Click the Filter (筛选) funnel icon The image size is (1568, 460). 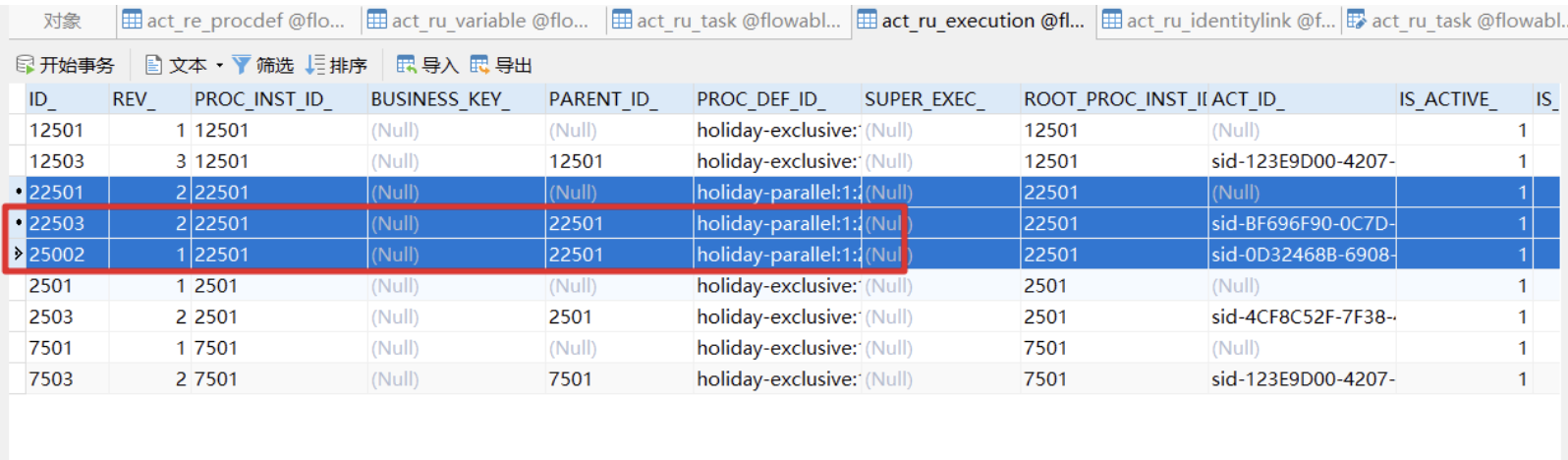[242, 65]
